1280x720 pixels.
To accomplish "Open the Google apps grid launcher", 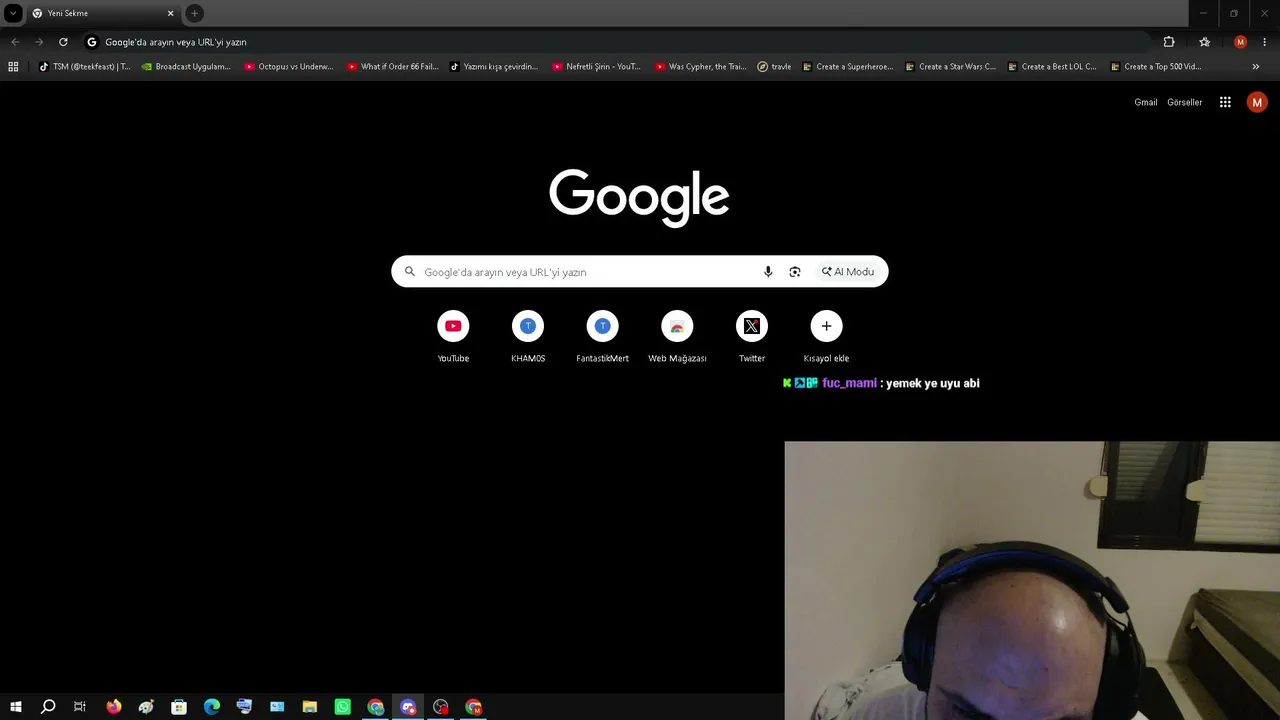I will pos(1225,102).
